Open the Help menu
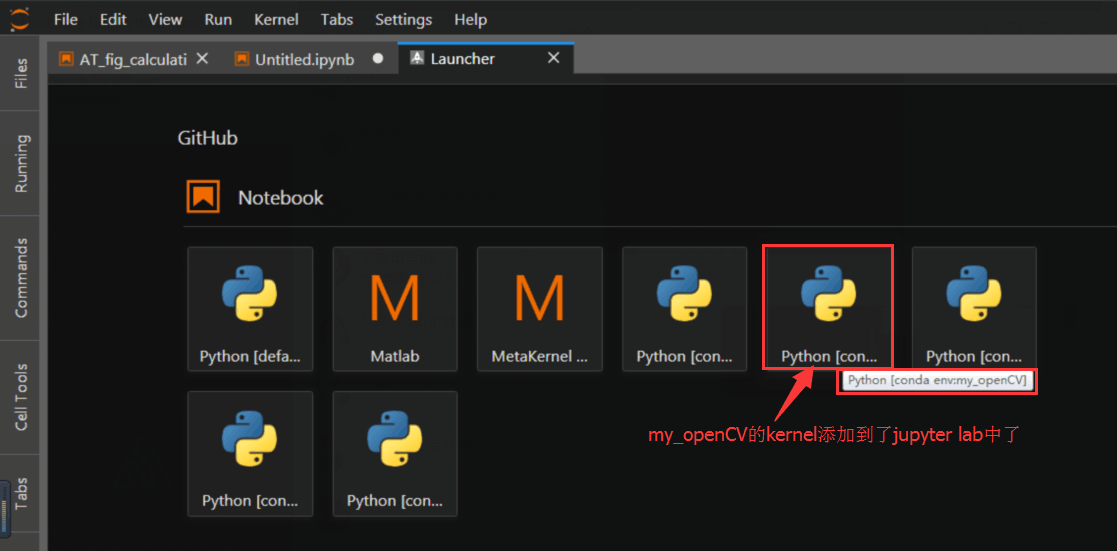Viewport: 1117px width, 551px height. tap(470, 20)
